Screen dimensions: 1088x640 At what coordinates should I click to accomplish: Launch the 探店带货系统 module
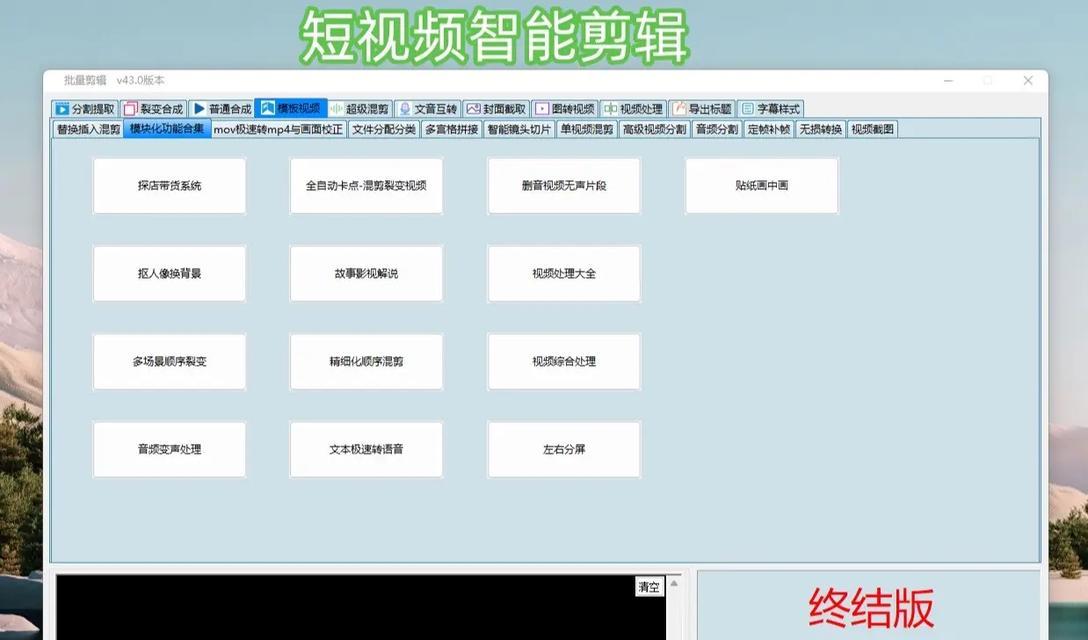(169, 185)
